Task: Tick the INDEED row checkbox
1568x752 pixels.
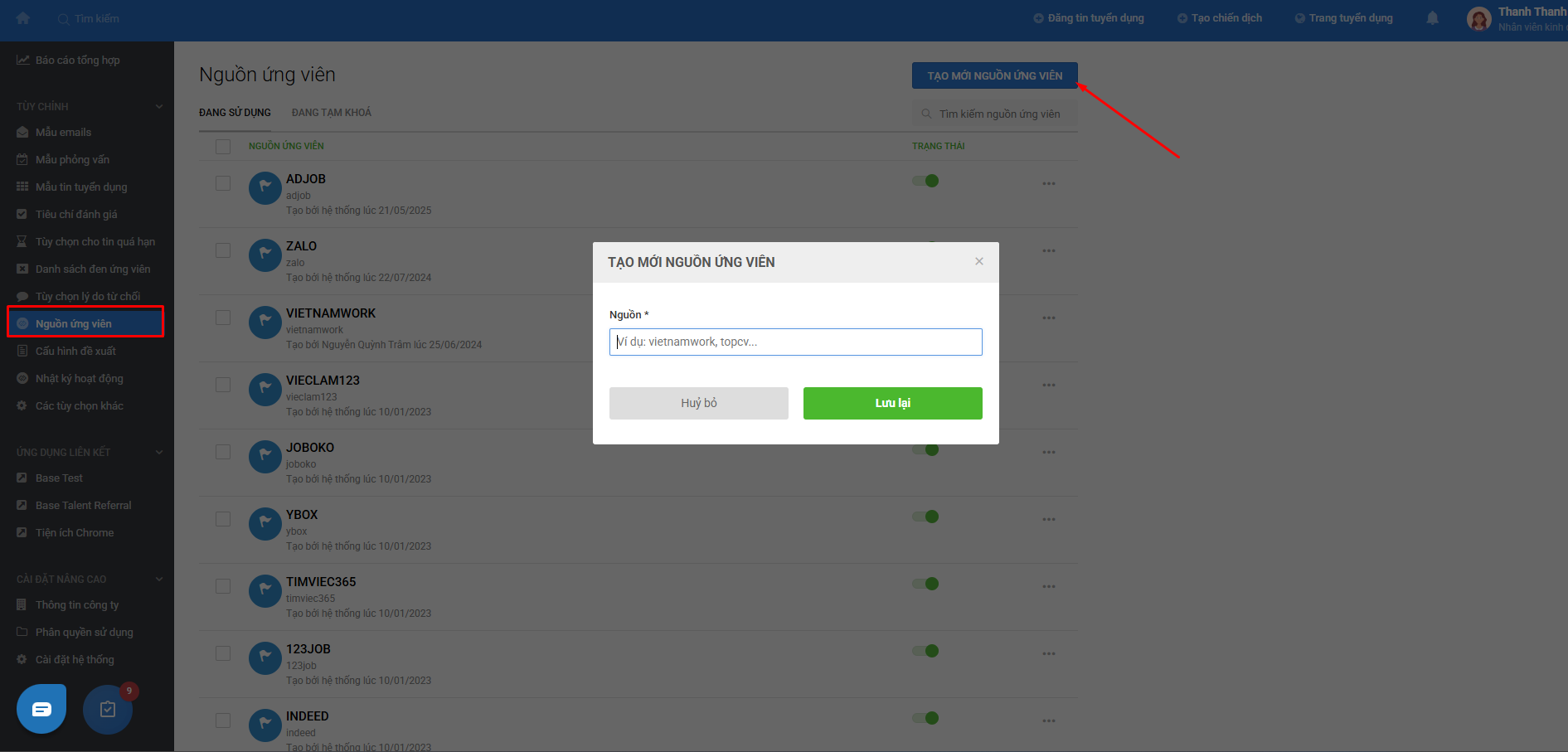Action: [223, 720]
